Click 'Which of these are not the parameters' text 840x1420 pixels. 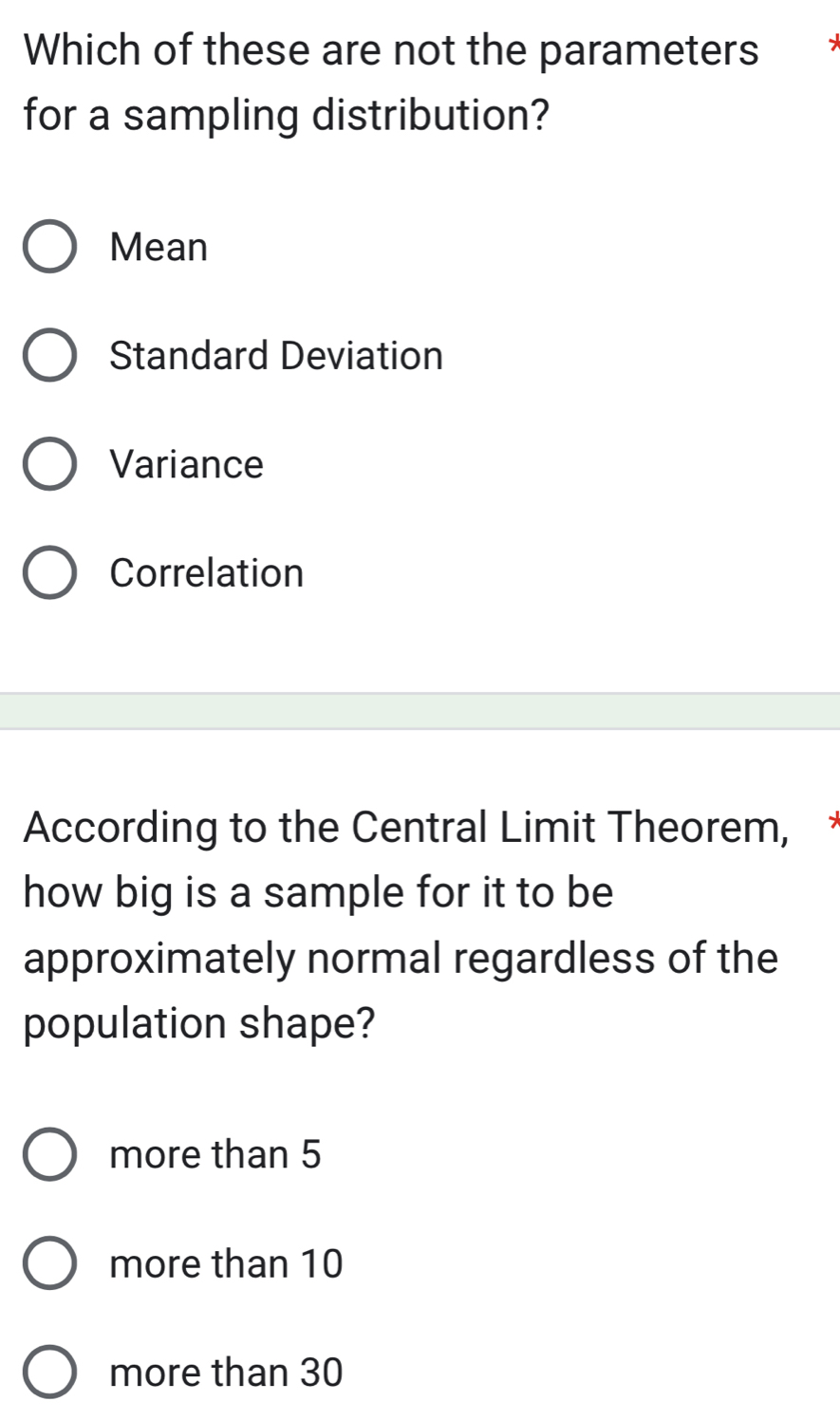point(391,50)
